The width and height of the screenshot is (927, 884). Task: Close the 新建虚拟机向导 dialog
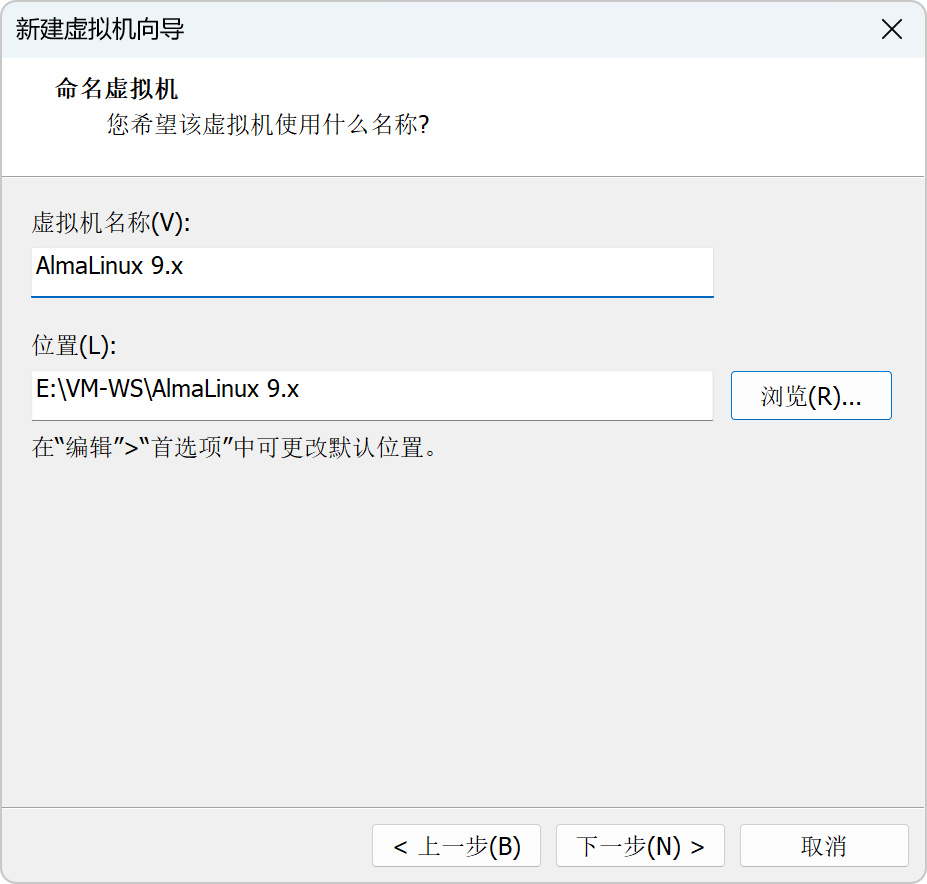coord(891,29)
